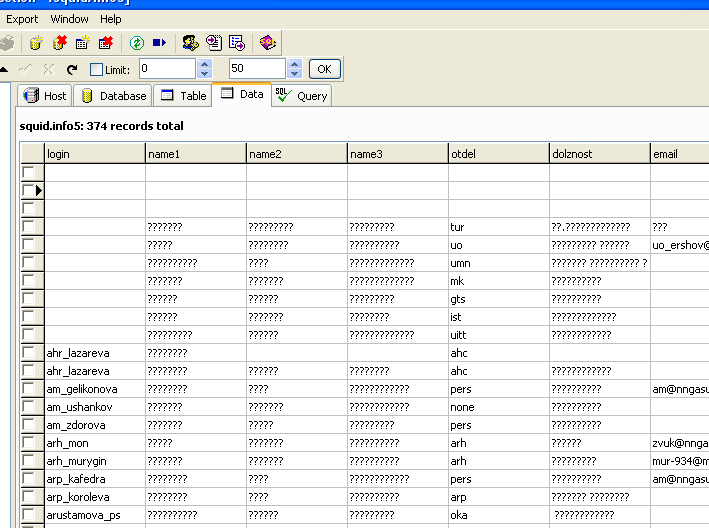709x528 pixels.
Task: Enable the Limit checkbox
Action: tap(96, 70)
